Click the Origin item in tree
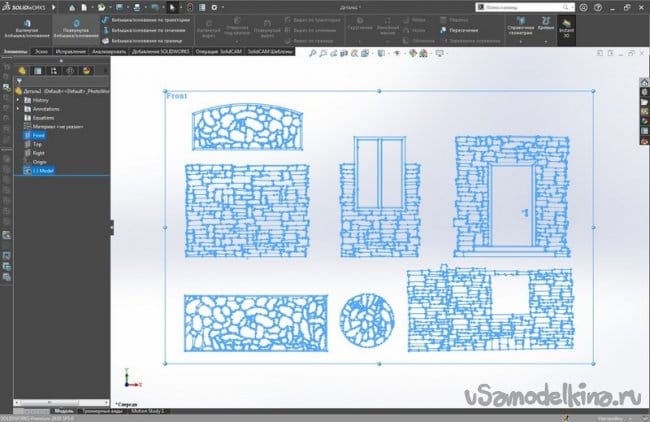The image size is (650, 422). point(40,161)
